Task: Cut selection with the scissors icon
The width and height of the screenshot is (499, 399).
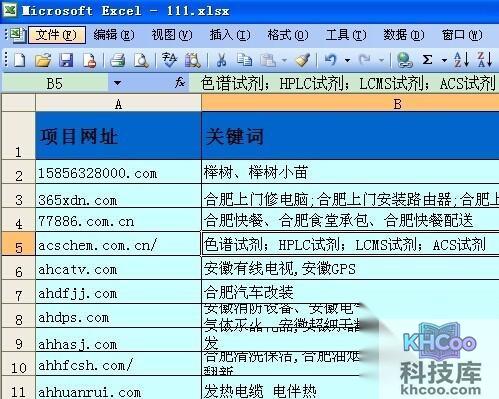Action: 221,60
